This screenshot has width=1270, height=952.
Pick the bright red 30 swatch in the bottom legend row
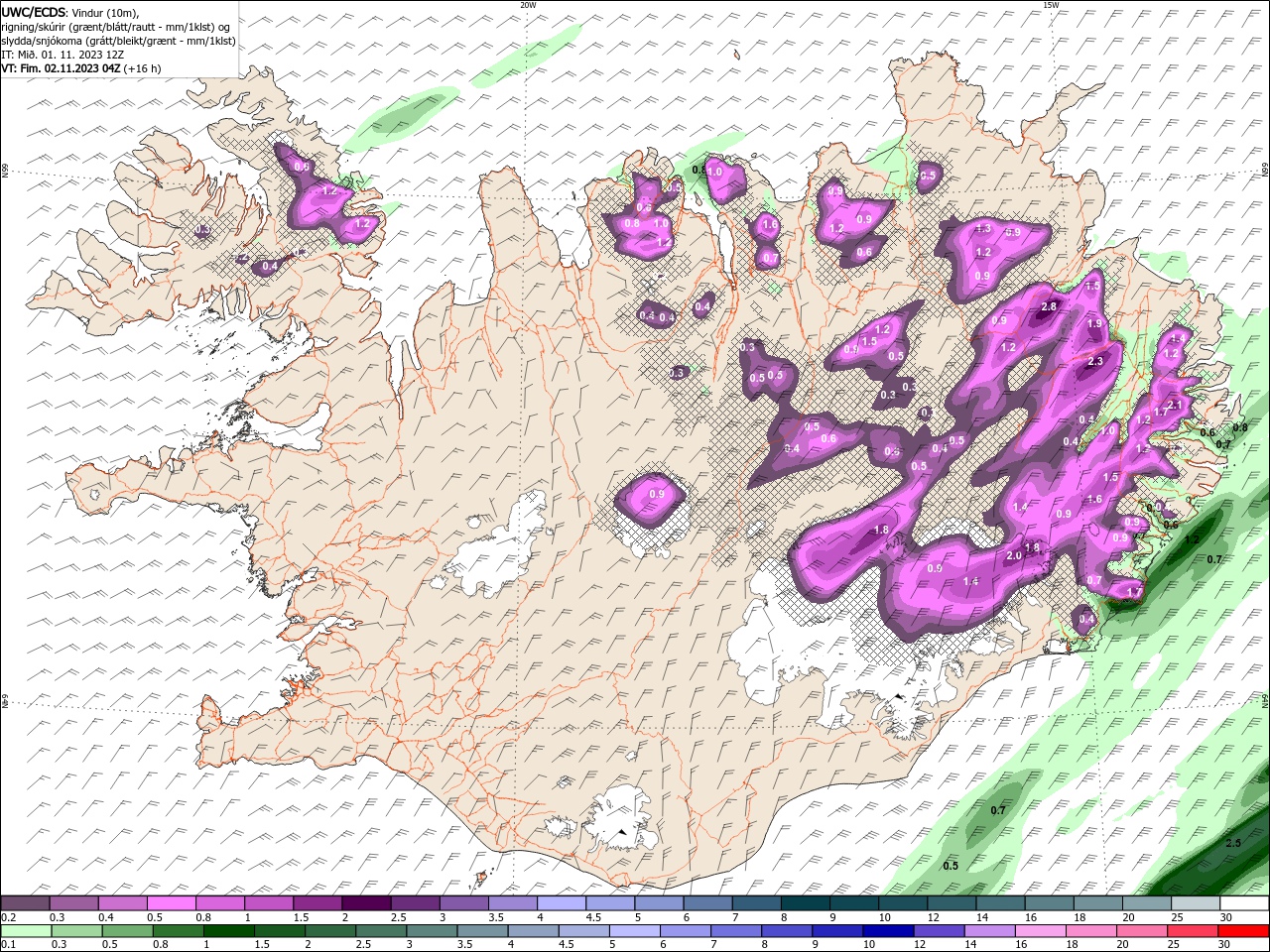tap(1243, 931)
